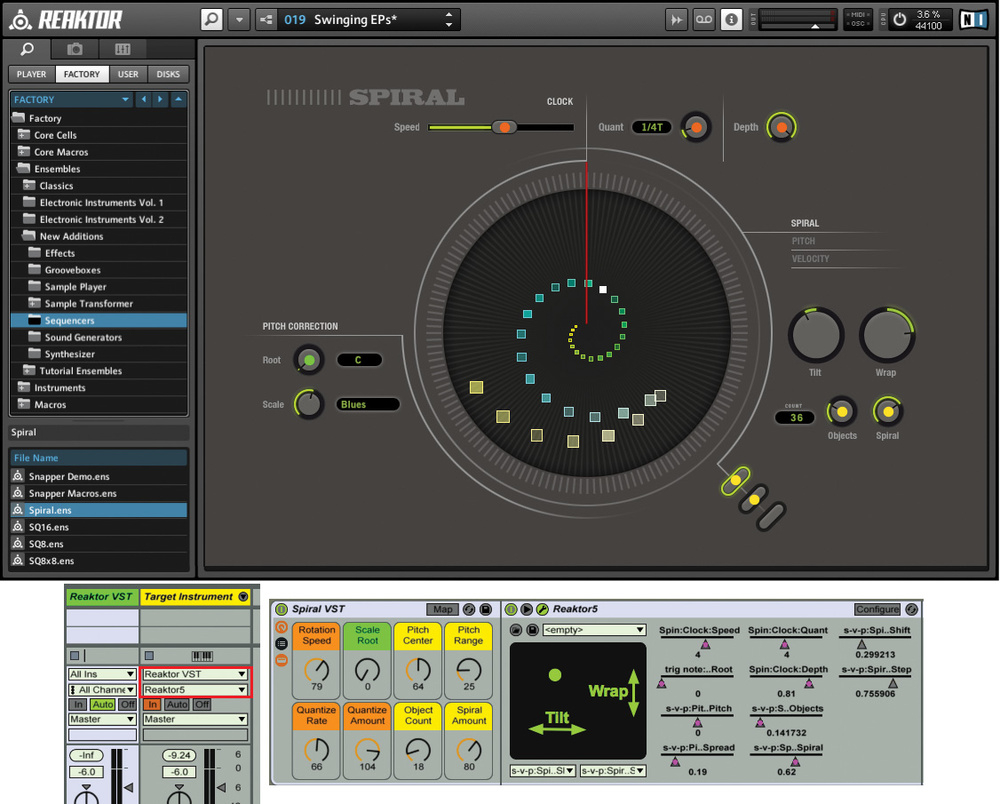Image resolution: width=1000 pixels, height=804 pixels.
Task: Click the Reaktor audio power button
Action: [898, 19]
